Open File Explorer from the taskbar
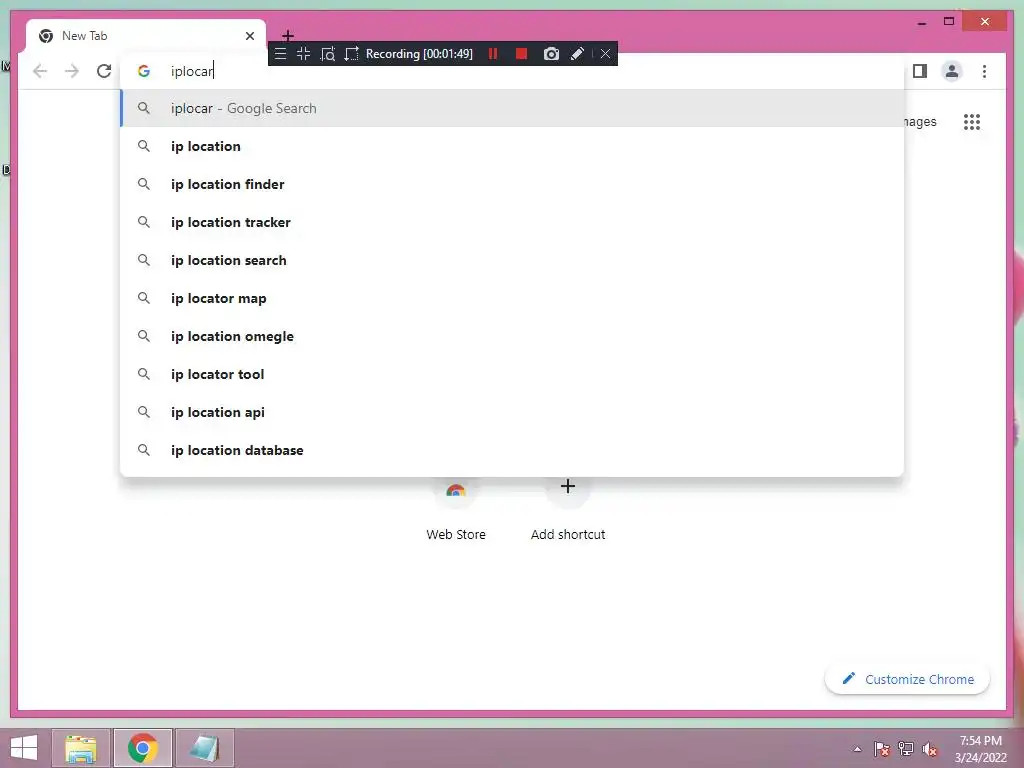Screen dimensions: 1024x768 pos(81,748)
